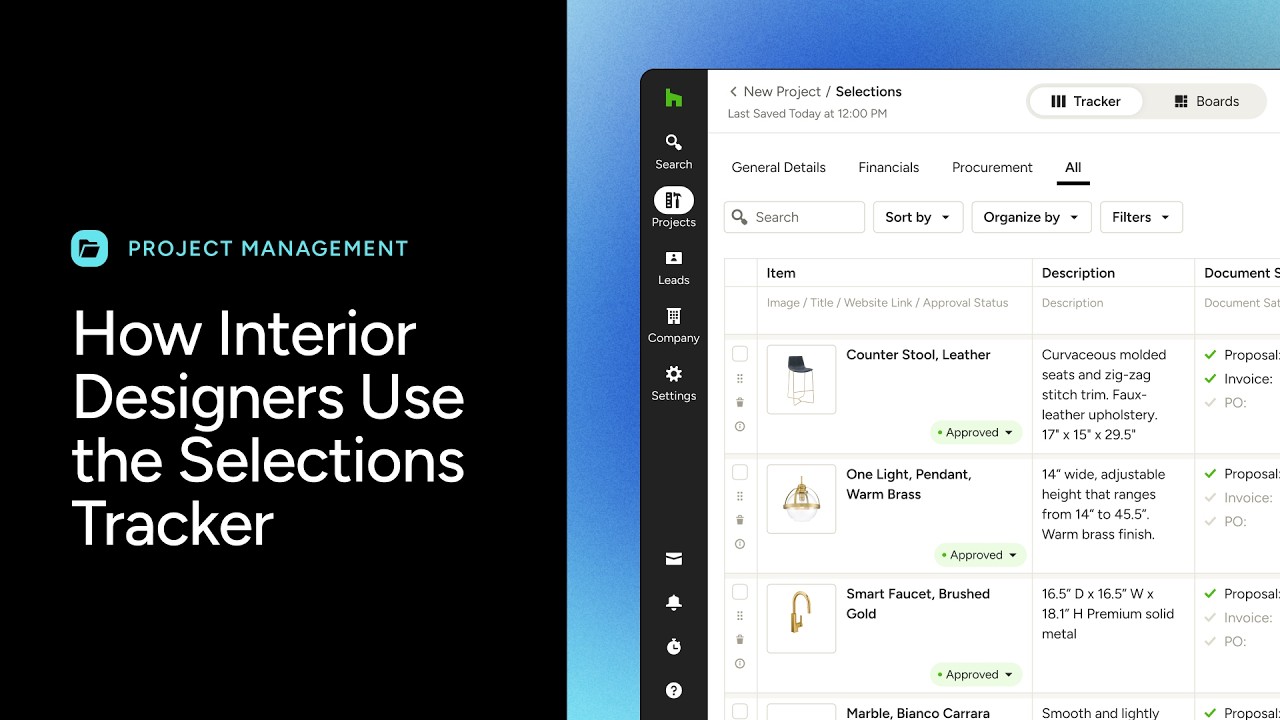The width and height of the screenshot is (1280, 720).
Task: Open the Smart Faucet, Brushed Gold title
Action: click(x=918, y=603)
